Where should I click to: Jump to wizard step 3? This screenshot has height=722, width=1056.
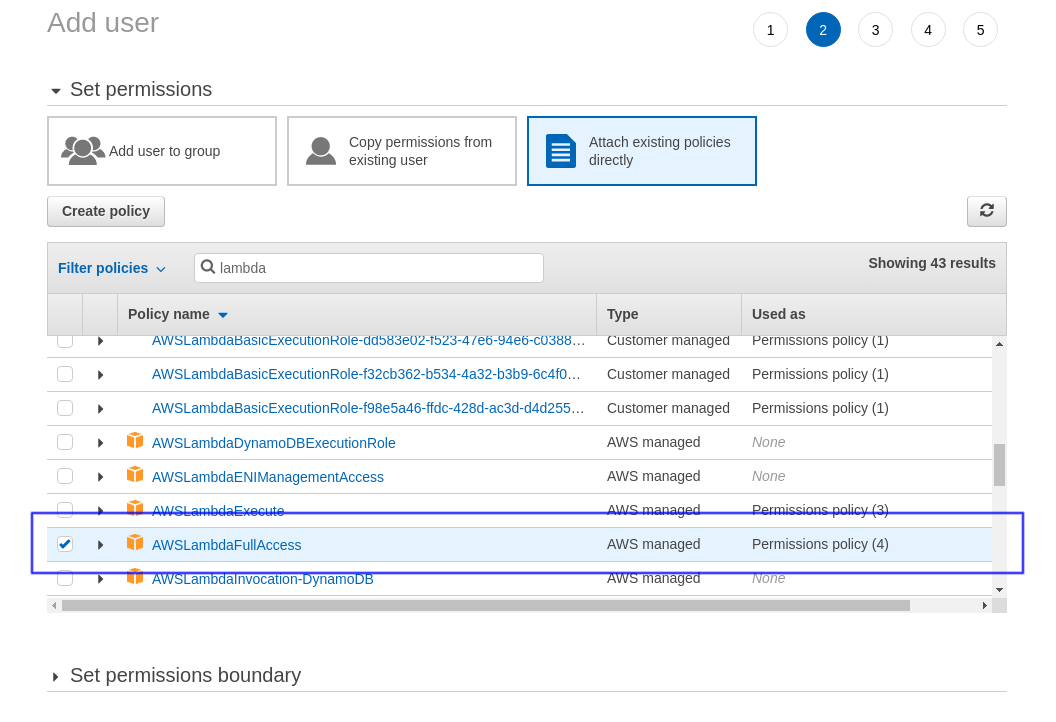click(876, 30)
